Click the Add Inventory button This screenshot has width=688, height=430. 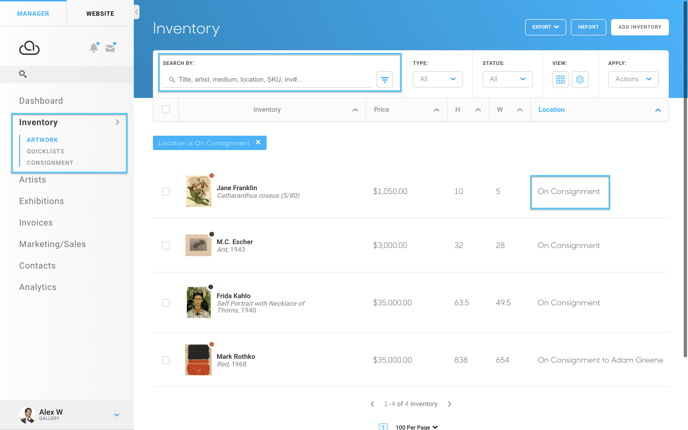point(640,27)
